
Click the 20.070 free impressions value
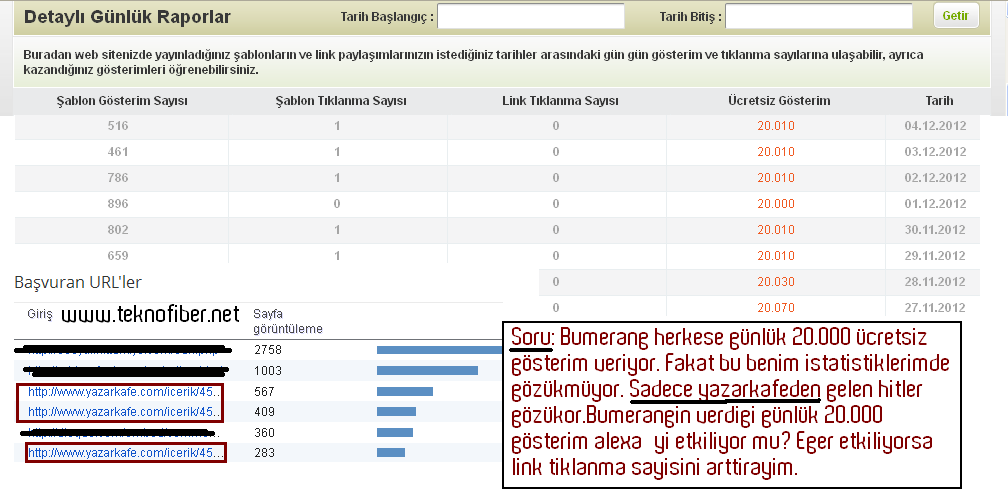coord(776,307)
